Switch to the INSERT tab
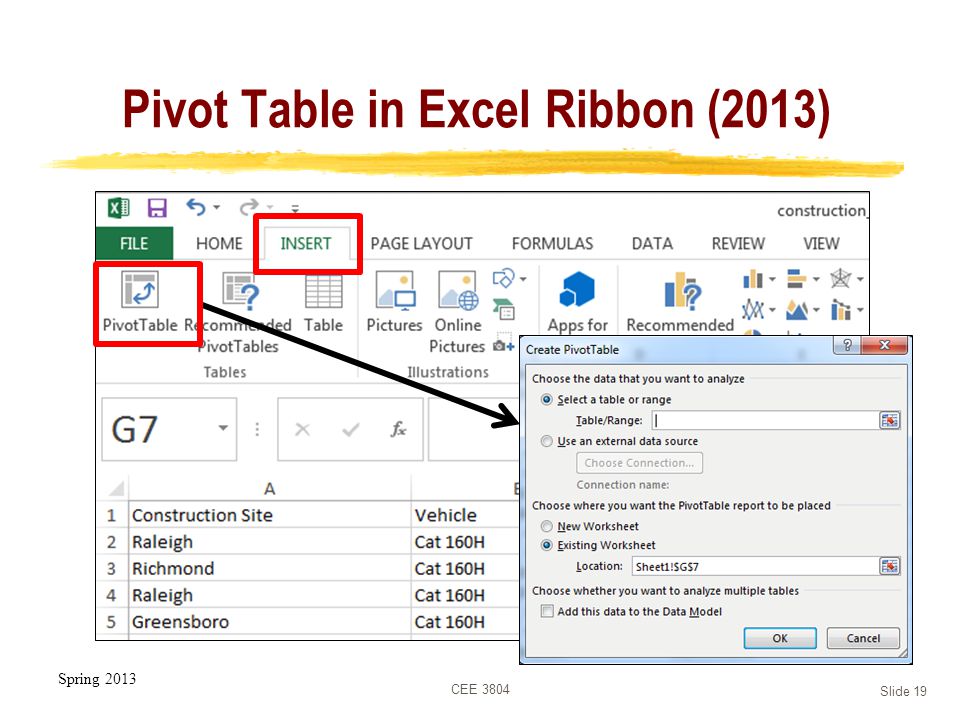 [x=306, y=244]
